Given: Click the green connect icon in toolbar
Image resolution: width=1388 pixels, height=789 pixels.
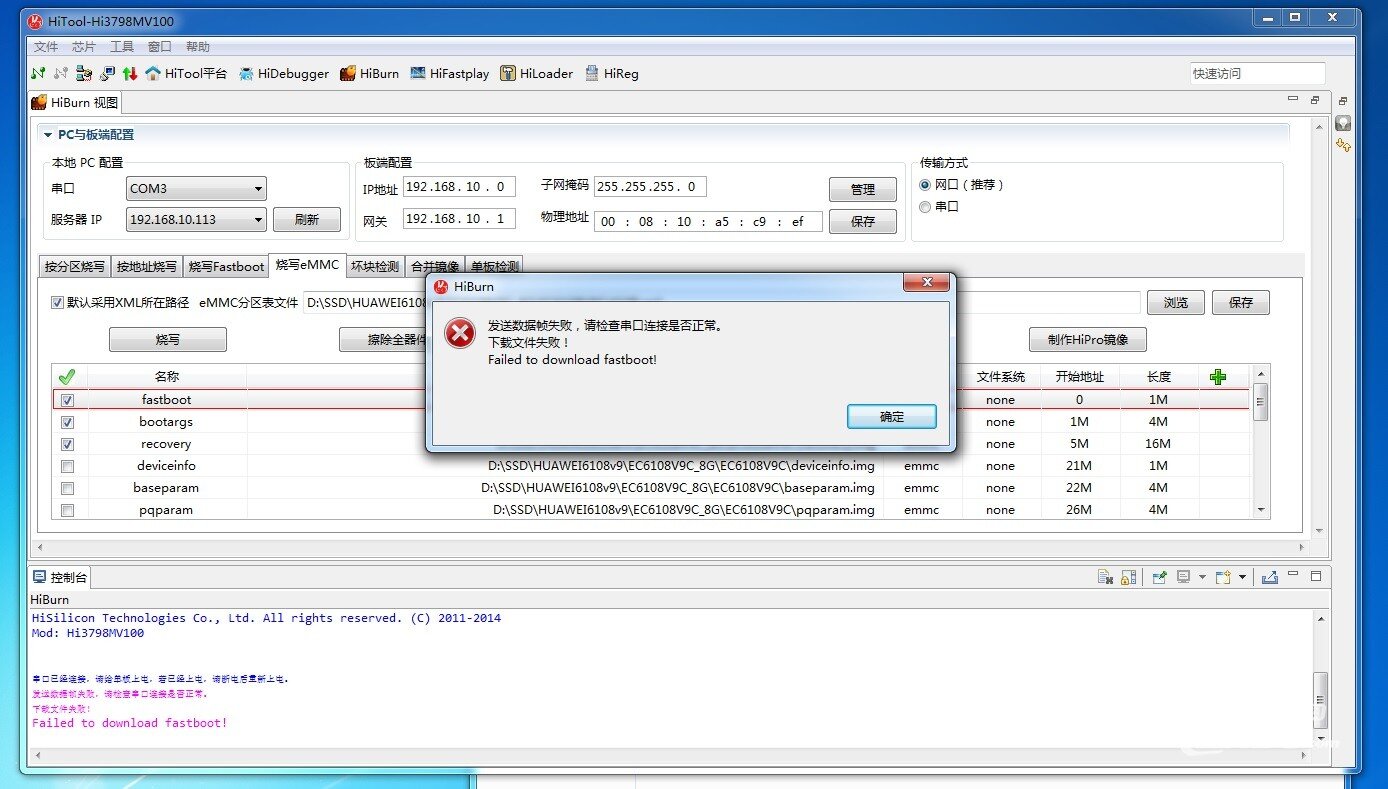Looking at the screenshot, I should pos(38,73).
